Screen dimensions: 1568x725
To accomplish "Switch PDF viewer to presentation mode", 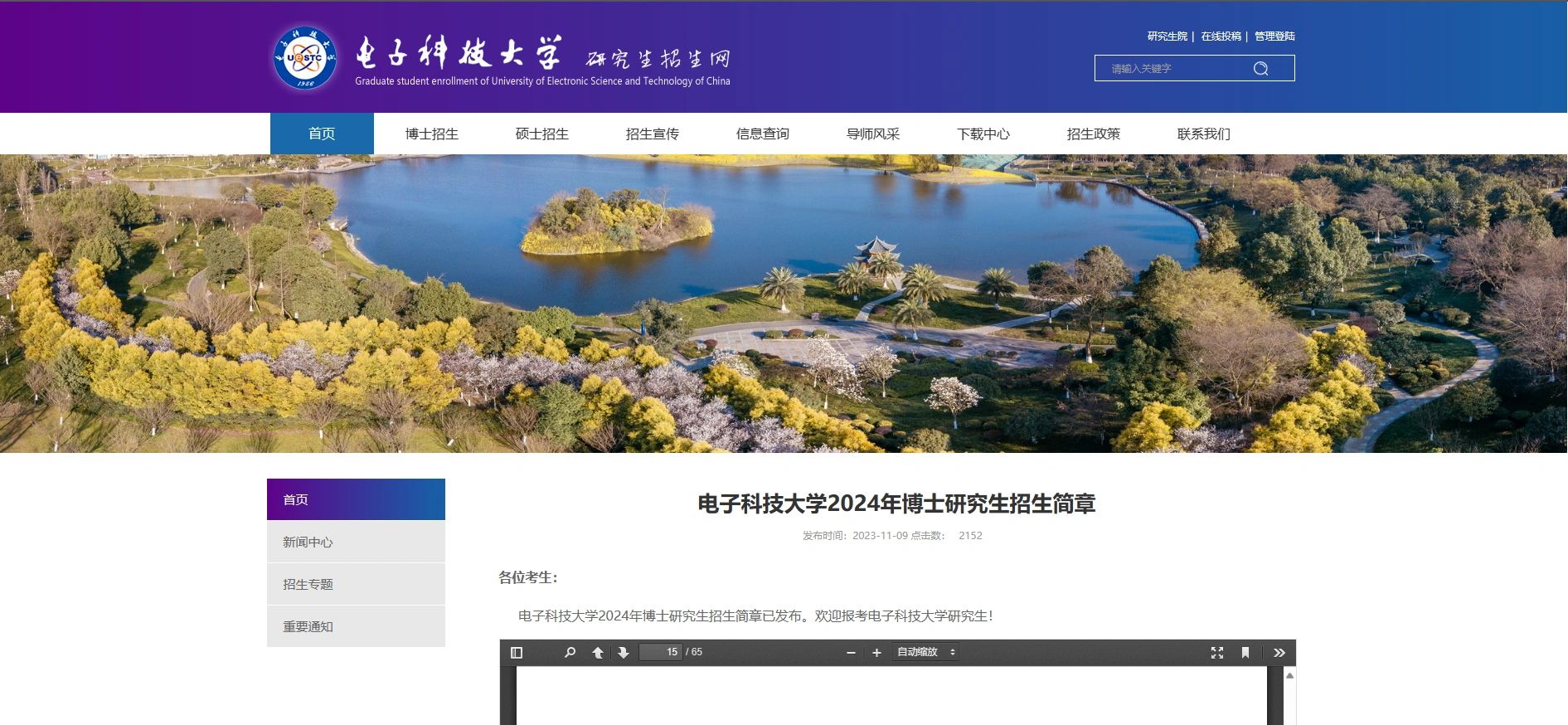I will click(x=1217, y=653).
